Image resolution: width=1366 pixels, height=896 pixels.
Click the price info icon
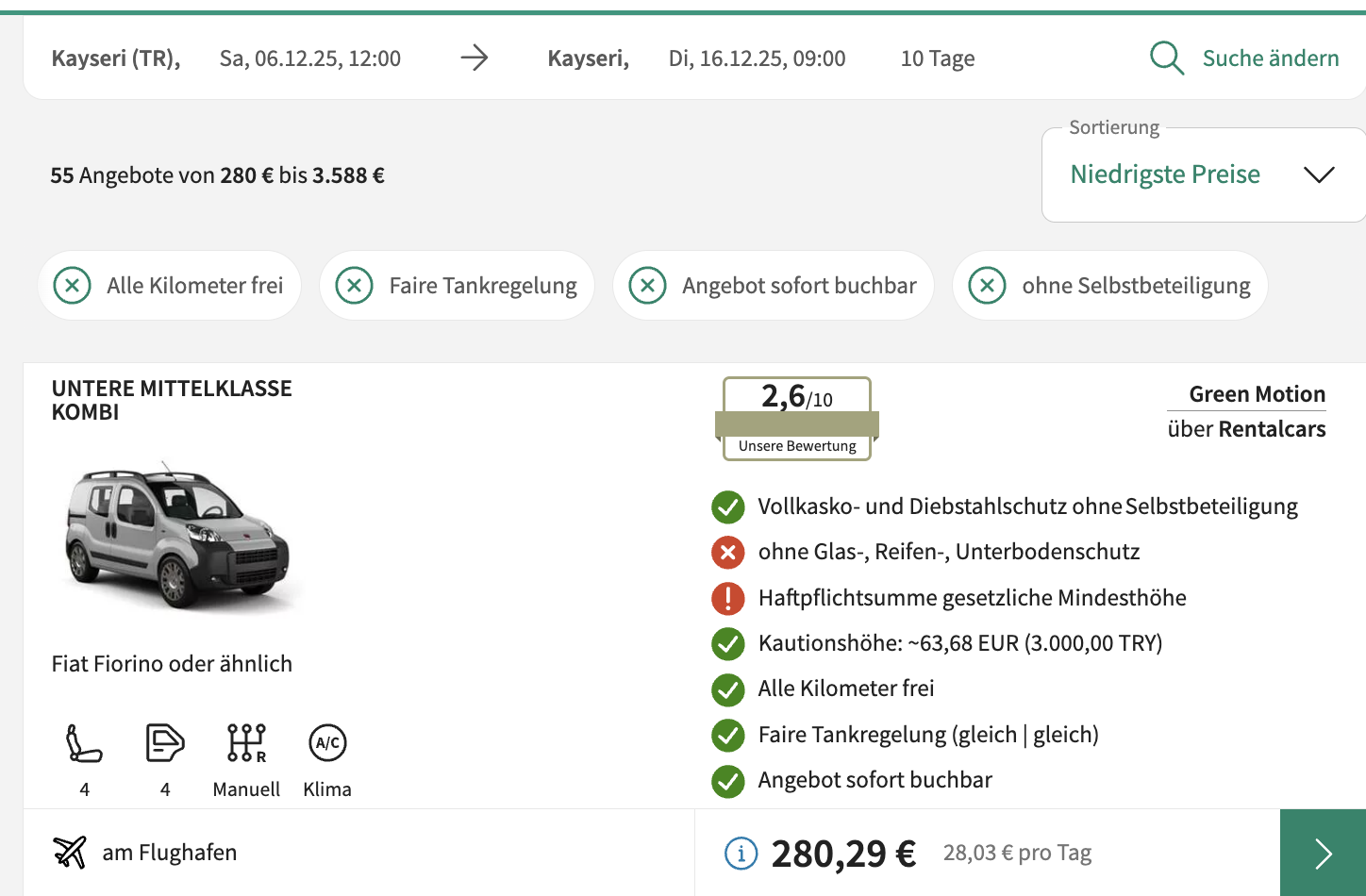pyautogui.click(x=741, y=854)
